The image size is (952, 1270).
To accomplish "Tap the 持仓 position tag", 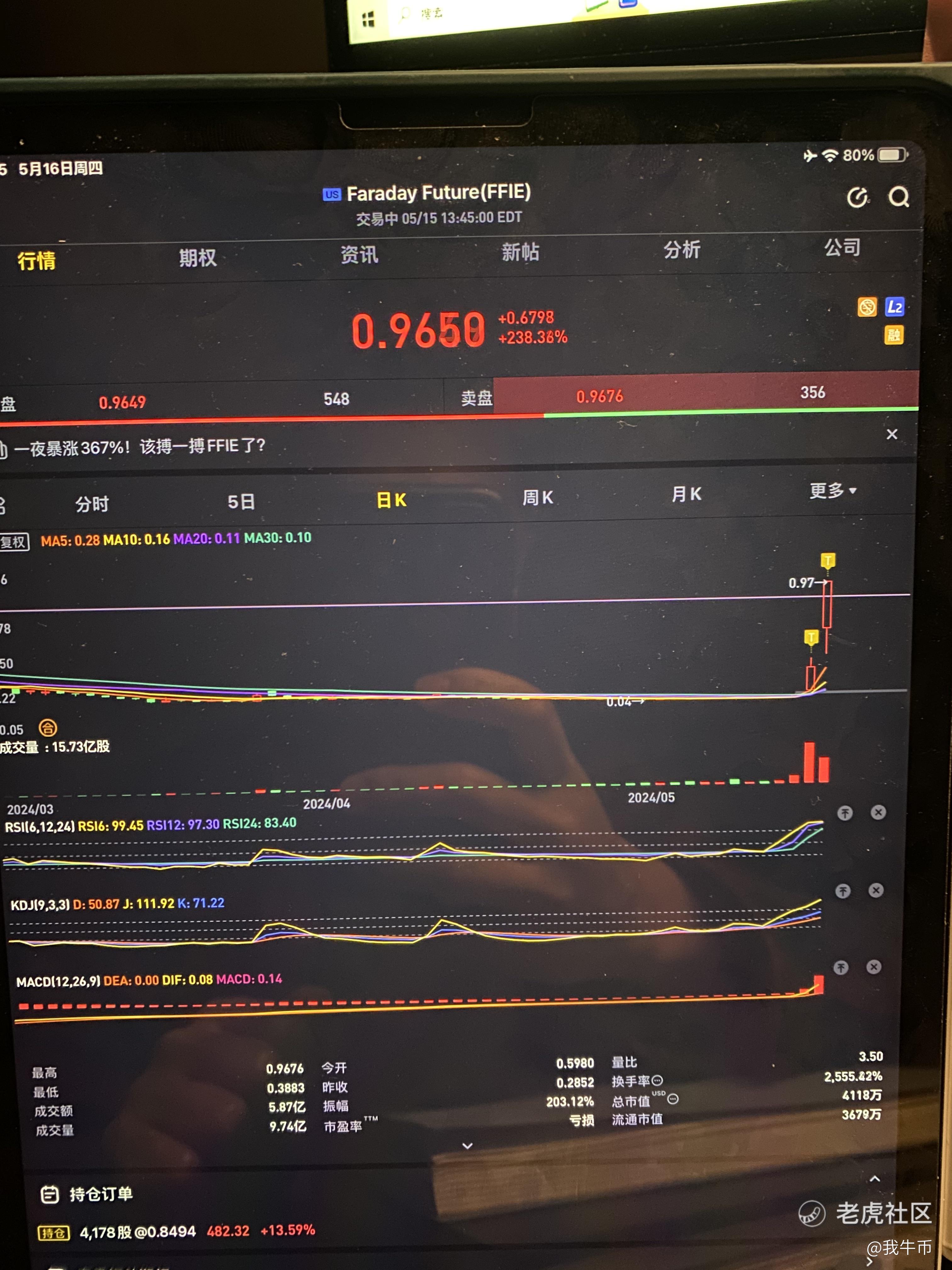I will tap(54, 1233).
